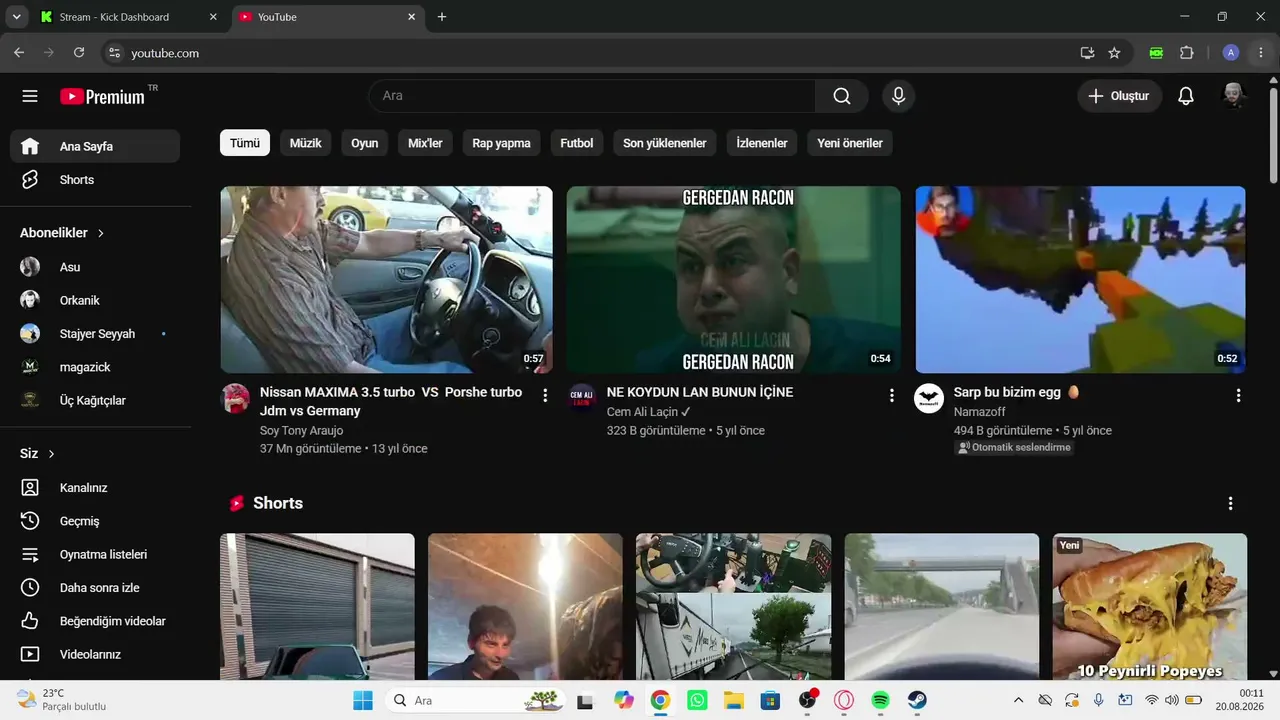This screenshot has height=720, width=1280.
Task: Open Oynatma listeleri in sidebar
Action: [x=95, y=554]
